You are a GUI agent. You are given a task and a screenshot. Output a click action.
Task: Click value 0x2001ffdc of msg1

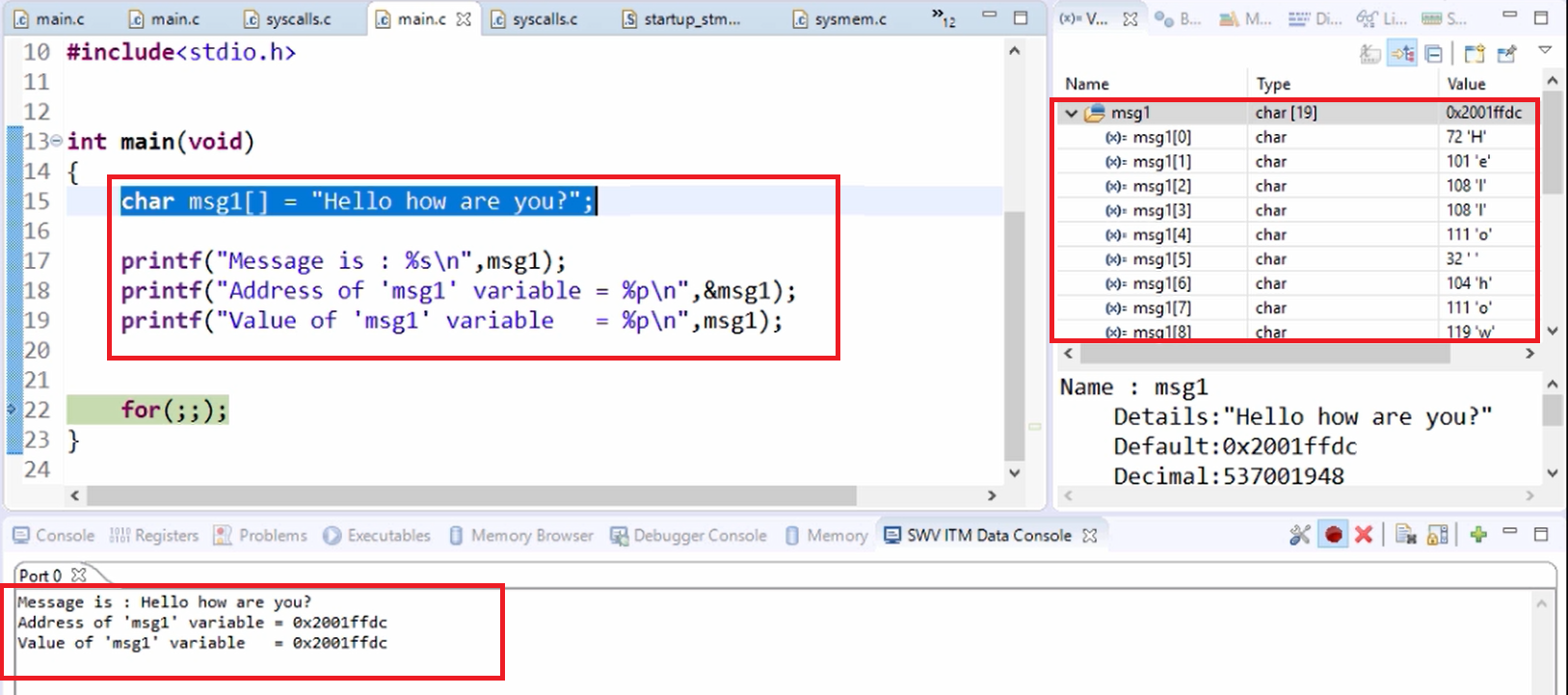click(1484, 113)
